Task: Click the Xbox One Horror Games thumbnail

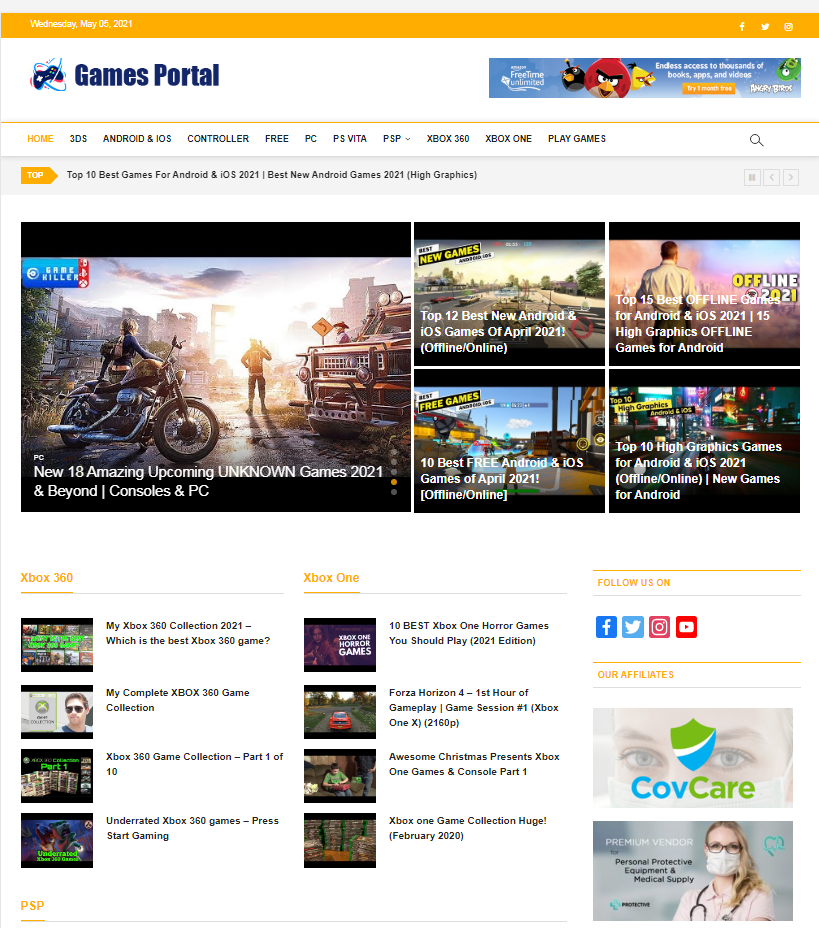Action: point(340,645)
